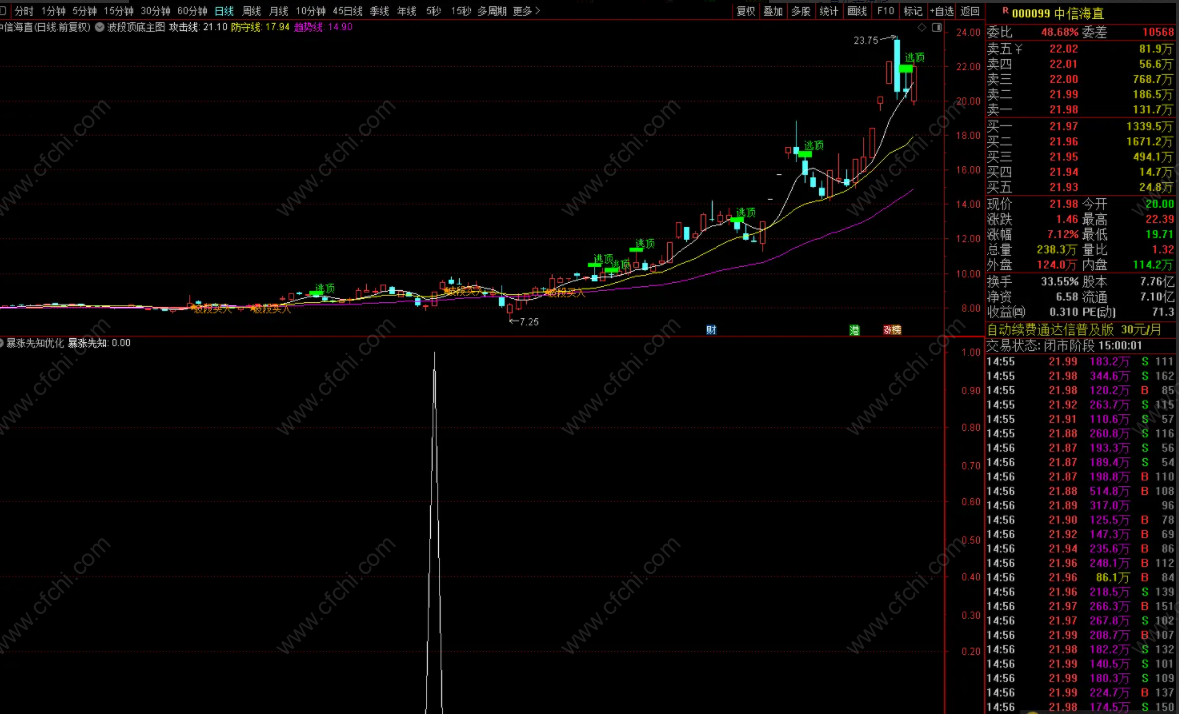This screenshot has width=1179, height=714.
Task: Switch to the 年线 yearly chart tab
Action: [x=407, y=11]
